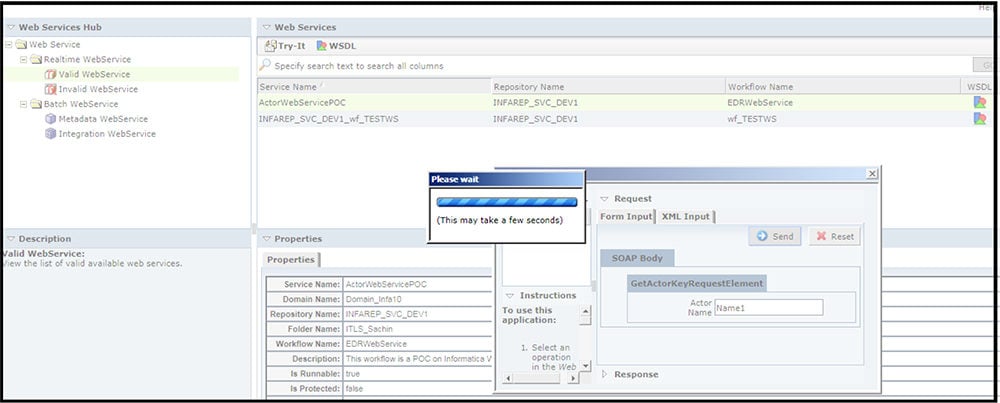The width and height of the screenshot is (1000, 403).
Task: Click the Valid WebService node icon
Action: (50, 75)
